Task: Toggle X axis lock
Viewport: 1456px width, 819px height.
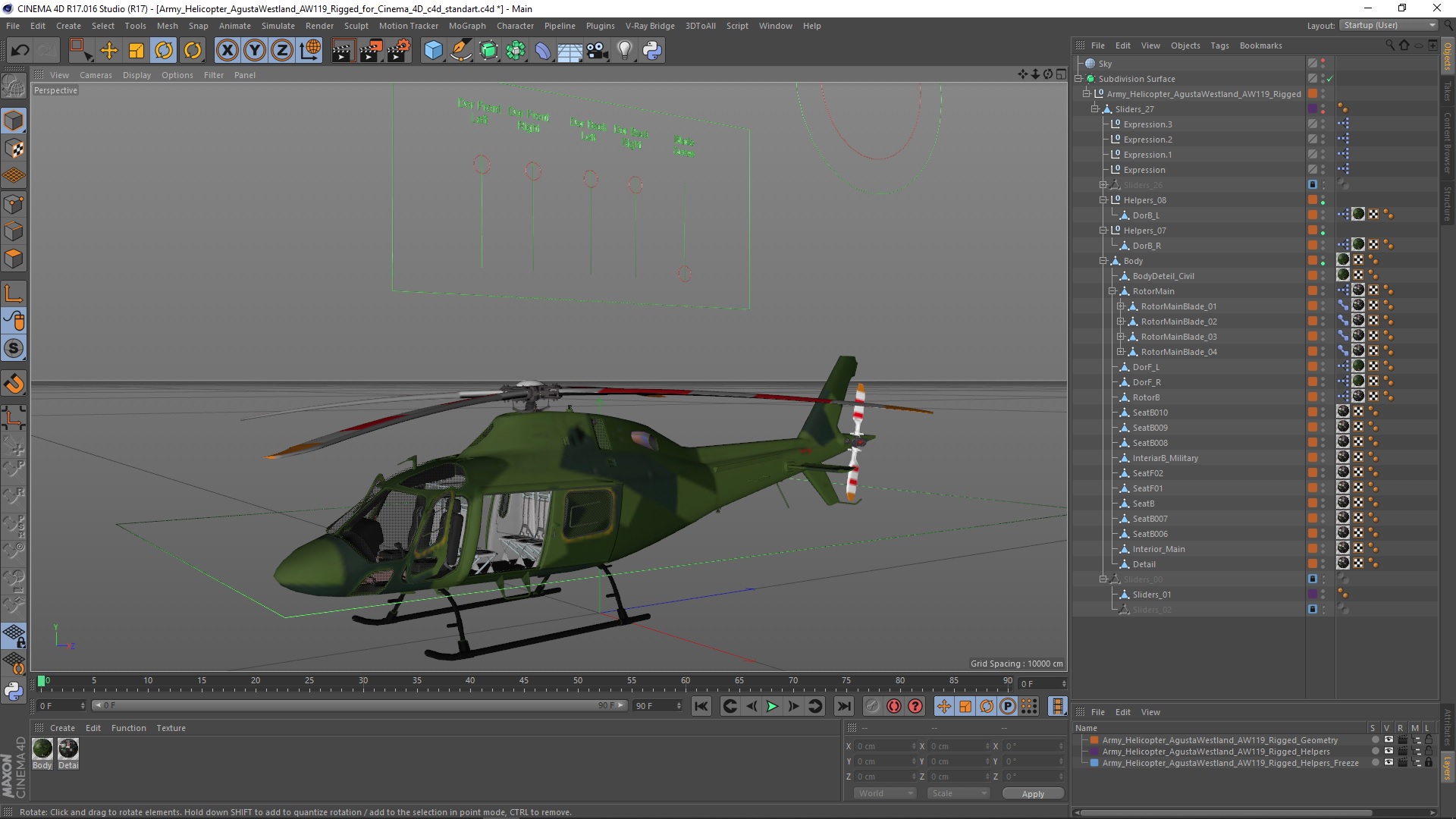Action: pos(227,51)
